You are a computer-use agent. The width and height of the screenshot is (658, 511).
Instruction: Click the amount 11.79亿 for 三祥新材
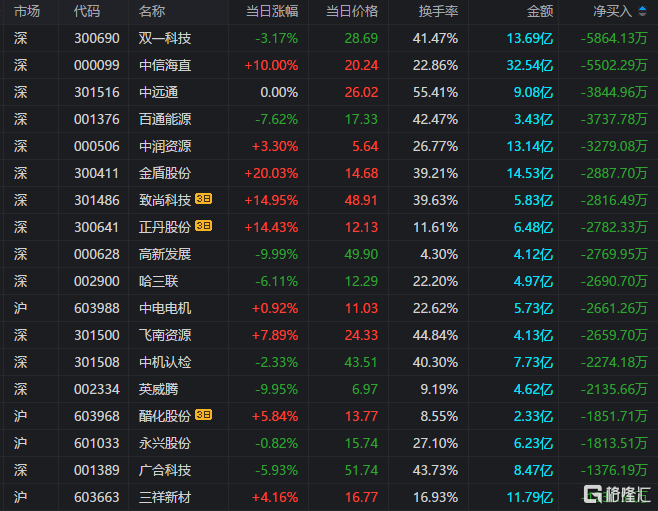pos(530,497)
